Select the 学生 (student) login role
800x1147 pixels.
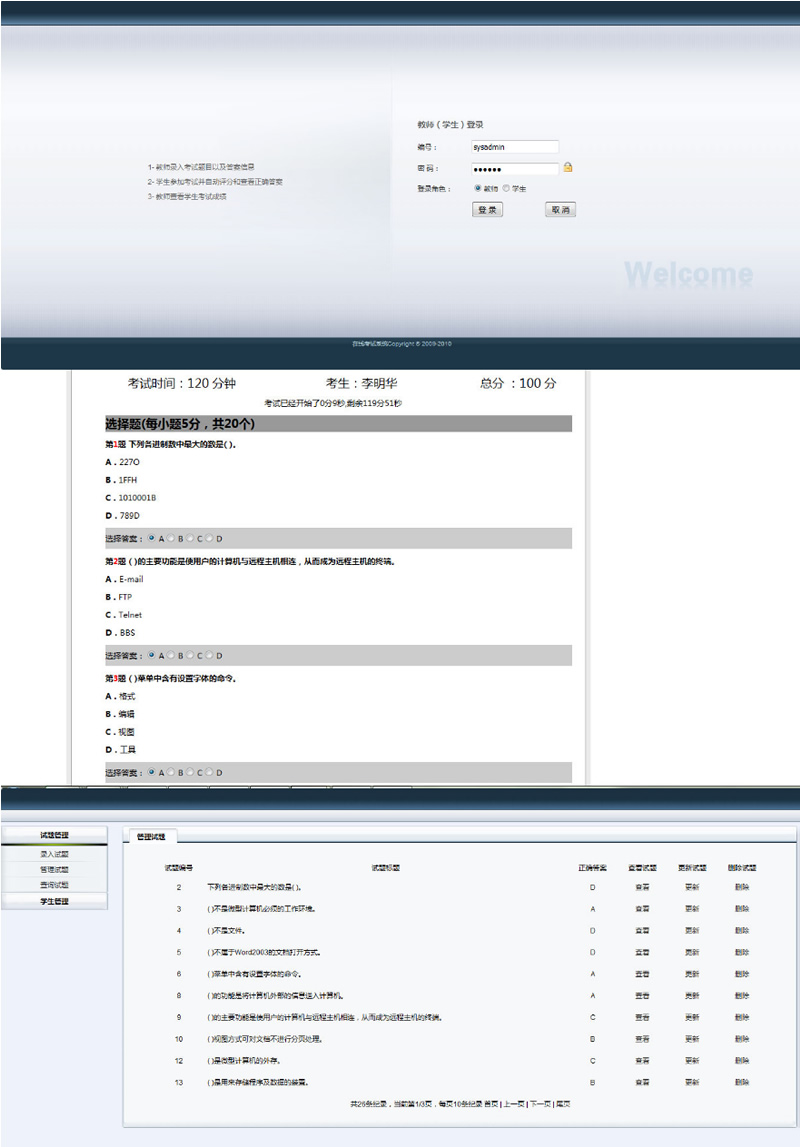(x=504, y=188)
